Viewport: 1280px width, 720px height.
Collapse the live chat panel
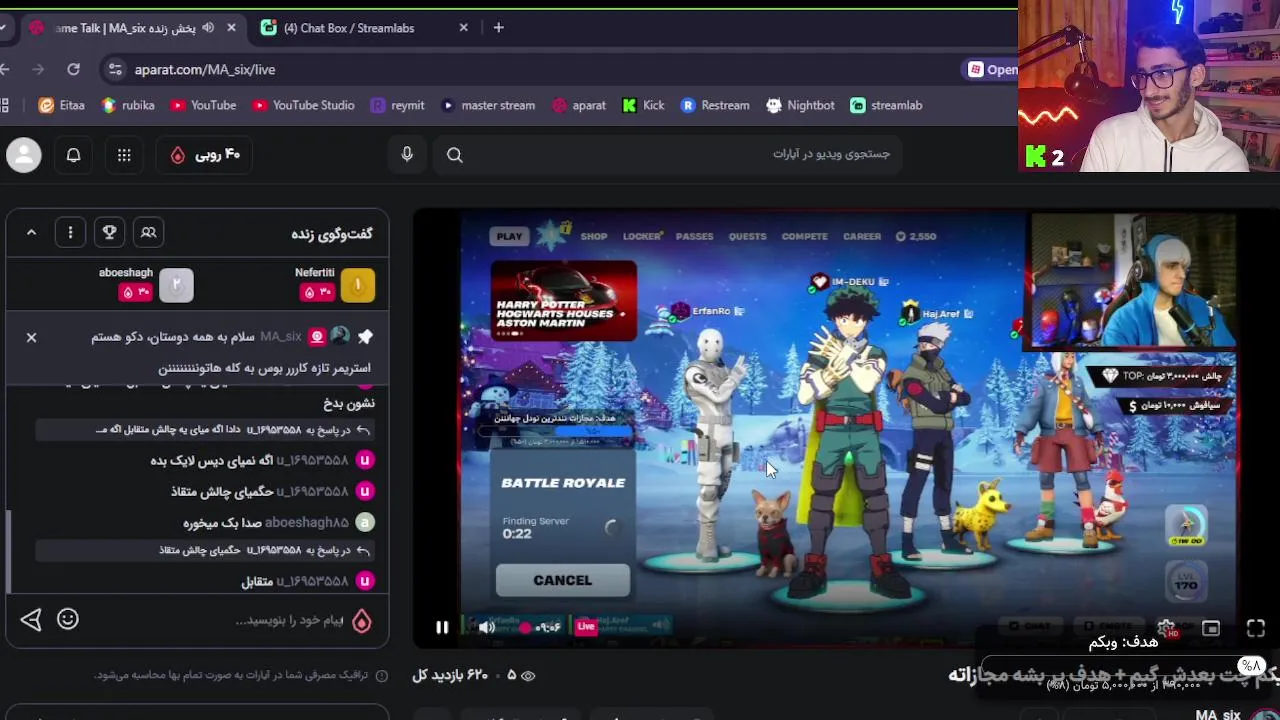pos(31,232)
